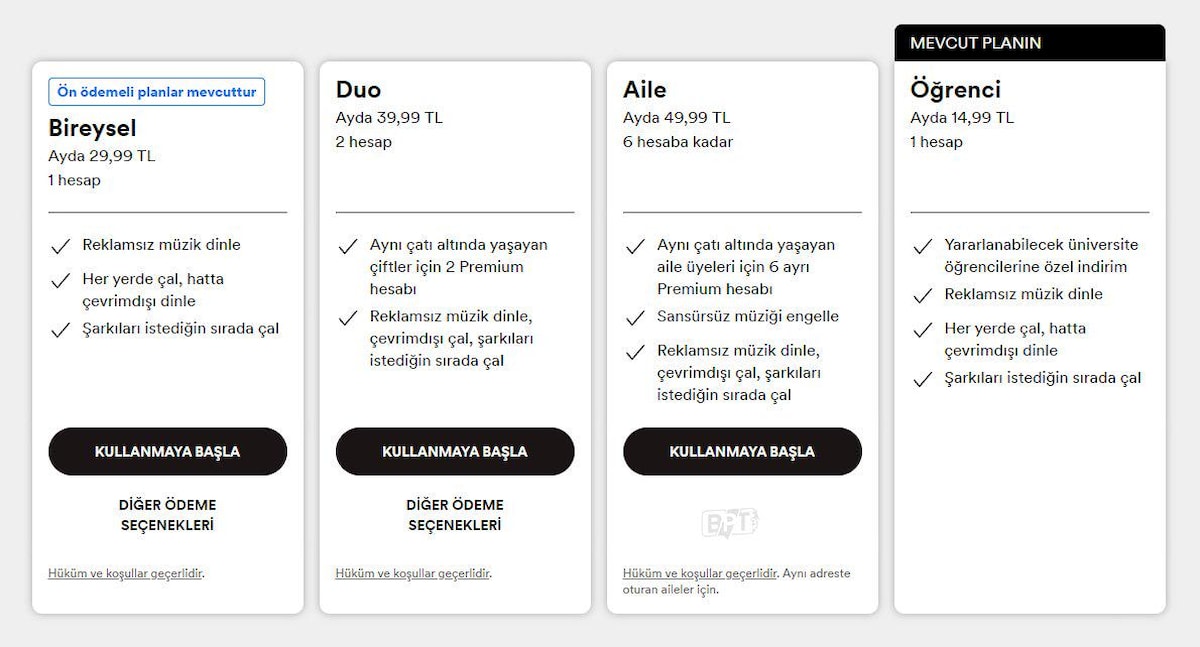
Task: Open DİĞER ÖDEME SEÇENEKLERİ for Duo
Action: (x=455, y=515)
